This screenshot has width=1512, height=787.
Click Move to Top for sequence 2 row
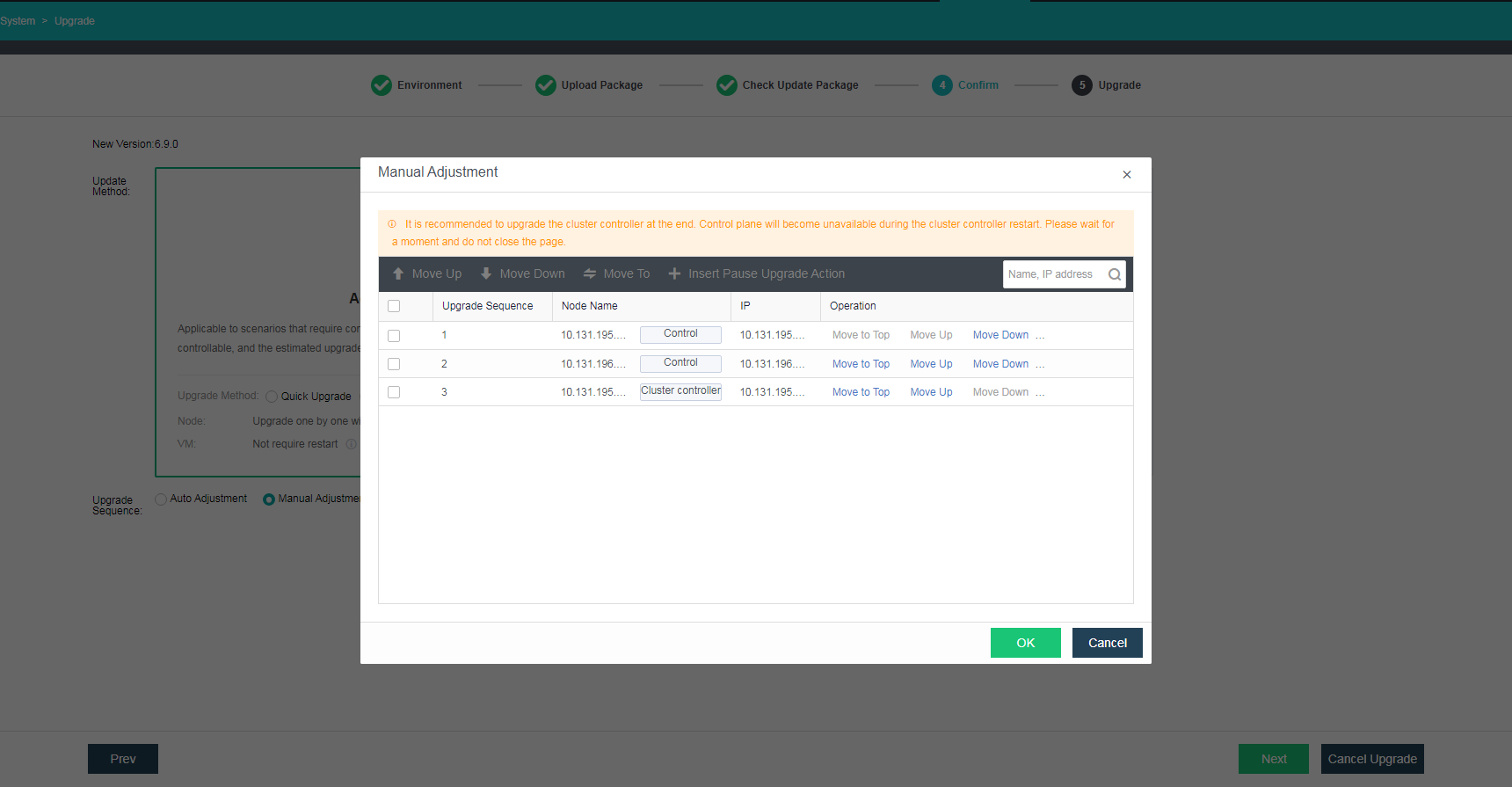[x=861, y=364]
